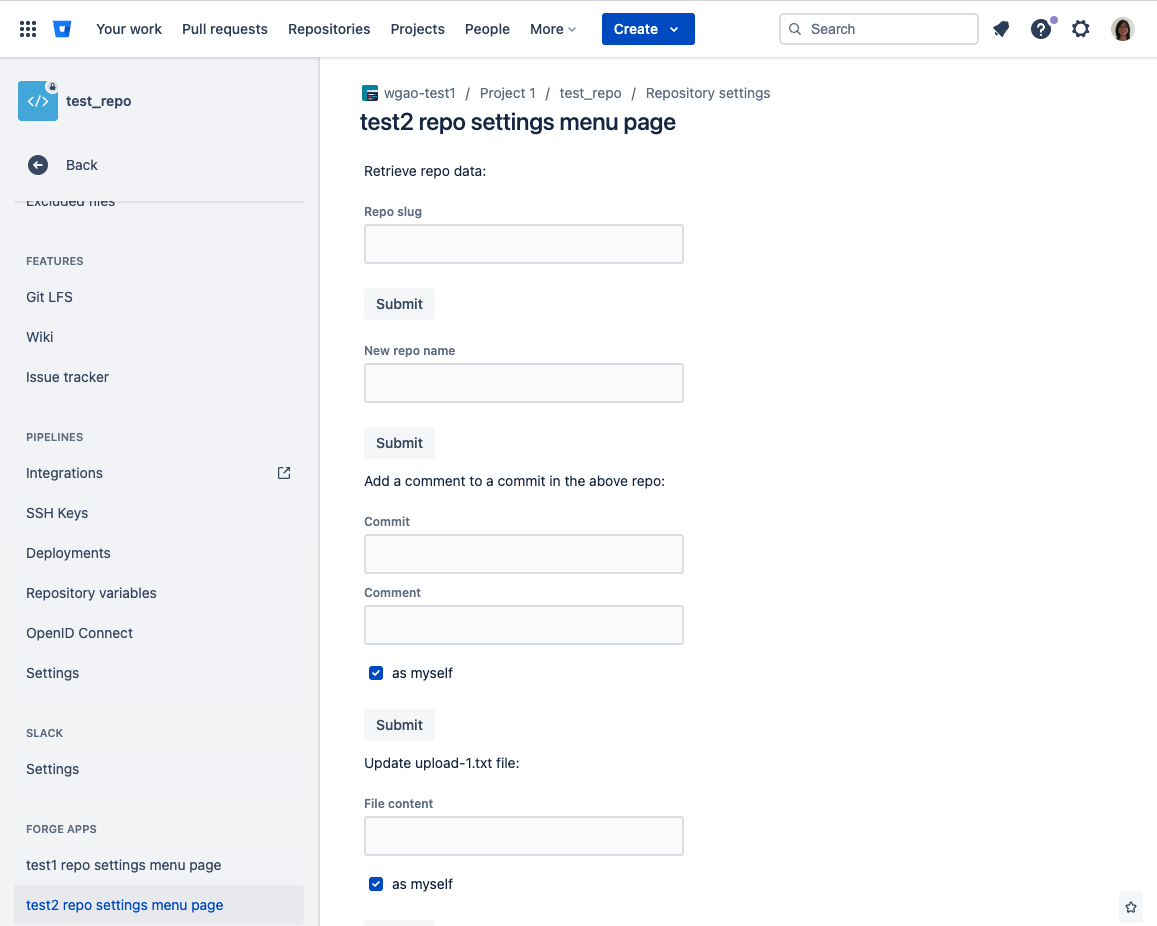Select 'test1 repo settings menu page' in sidebar
The image size is (1157, 926).
pyautogui.click(x=122, y=864)
